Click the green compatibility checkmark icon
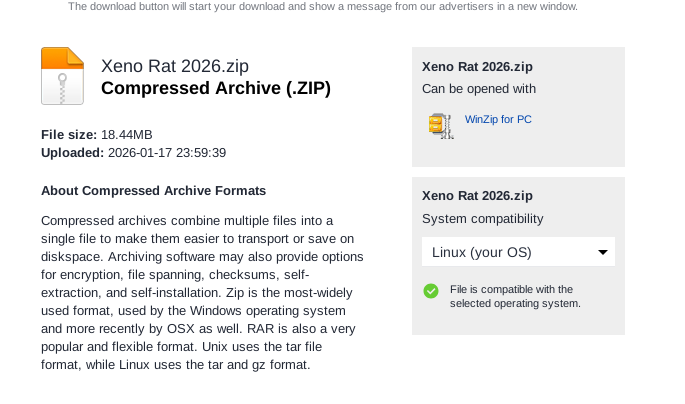685x404 pixels. [x=431, y=291]
